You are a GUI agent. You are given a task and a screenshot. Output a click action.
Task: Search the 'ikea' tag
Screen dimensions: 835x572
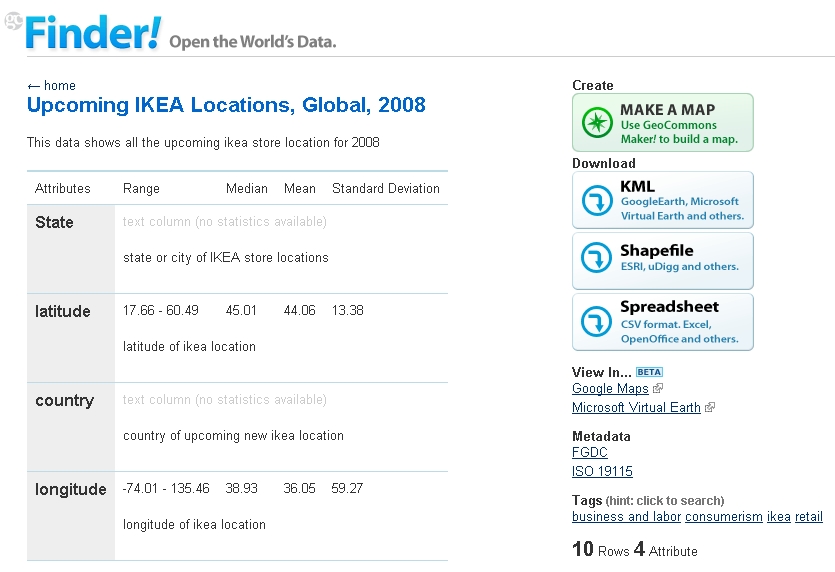tap(779, 517)
